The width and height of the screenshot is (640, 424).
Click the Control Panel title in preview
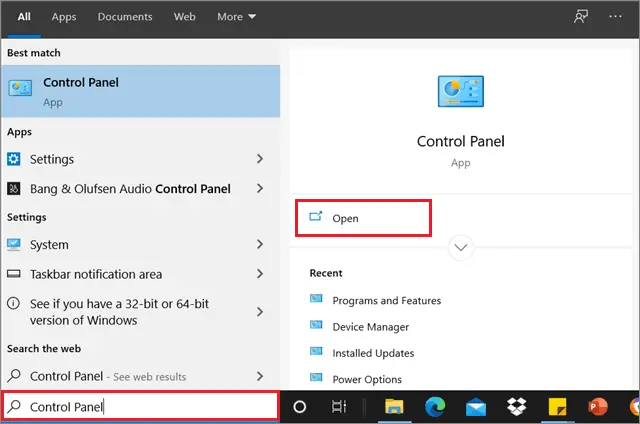pos(460,141)
